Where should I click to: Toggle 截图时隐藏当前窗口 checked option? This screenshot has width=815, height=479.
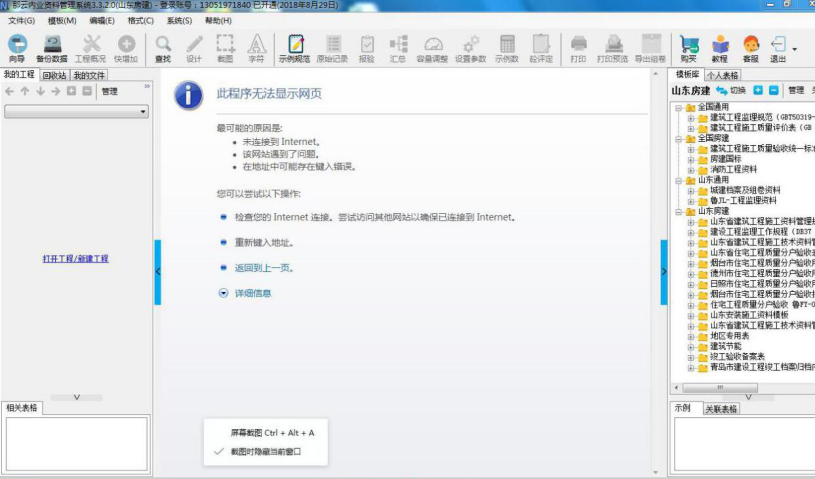(x=265, y=452)
